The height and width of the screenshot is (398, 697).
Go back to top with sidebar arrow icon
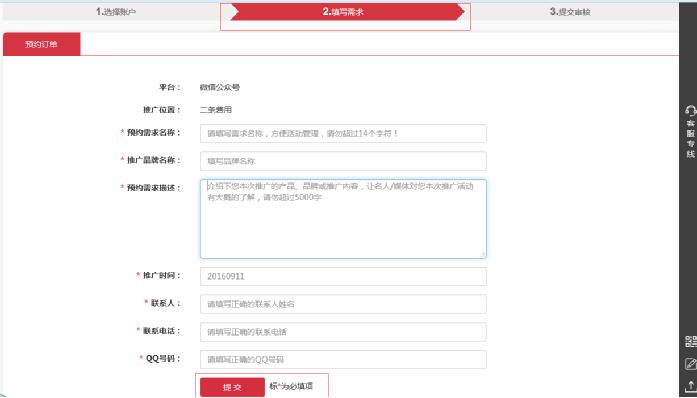[x=691, y=386]
